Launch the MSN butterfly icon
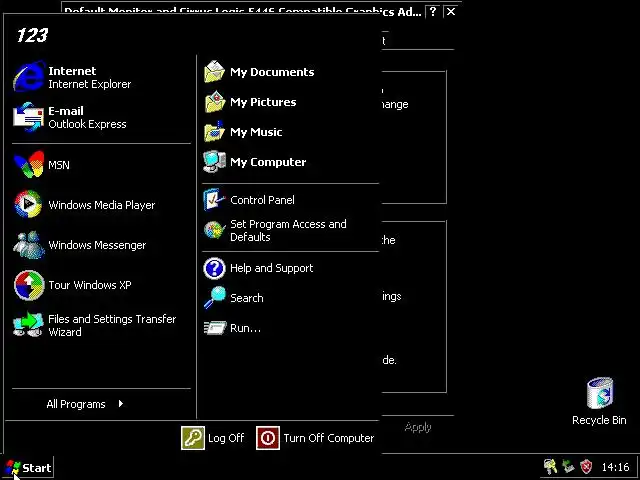640x480 pixels. (29, 164)
